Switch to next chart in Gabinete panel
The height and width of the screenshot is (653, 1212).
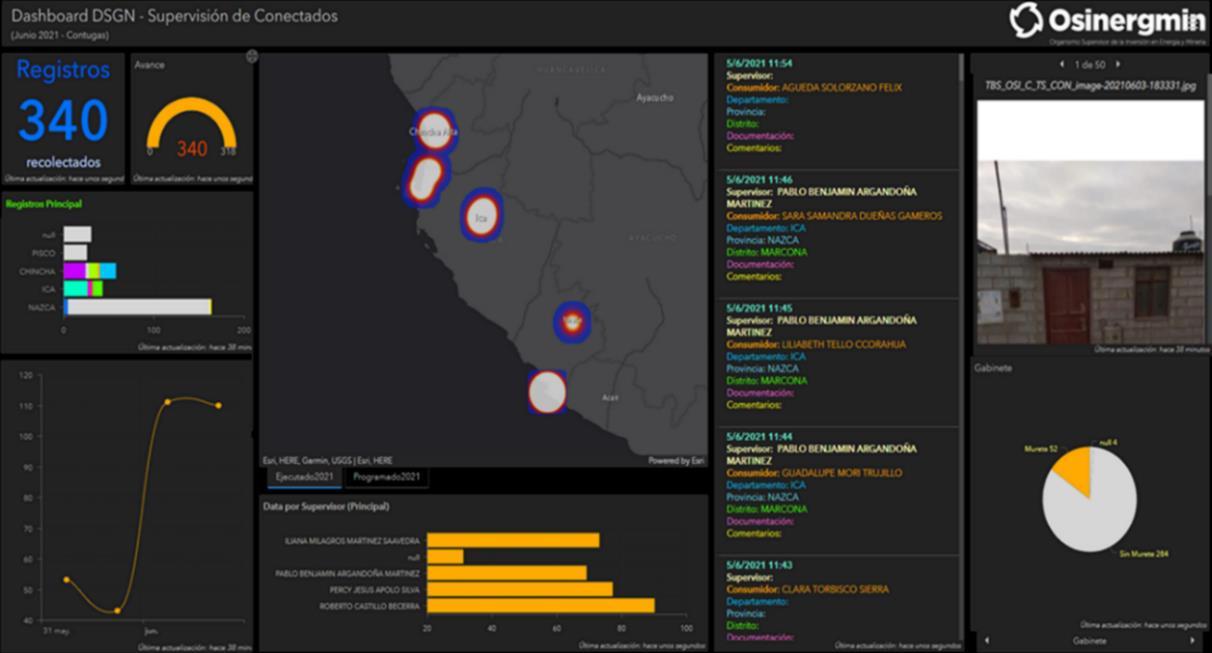(x=1192, y=640)
